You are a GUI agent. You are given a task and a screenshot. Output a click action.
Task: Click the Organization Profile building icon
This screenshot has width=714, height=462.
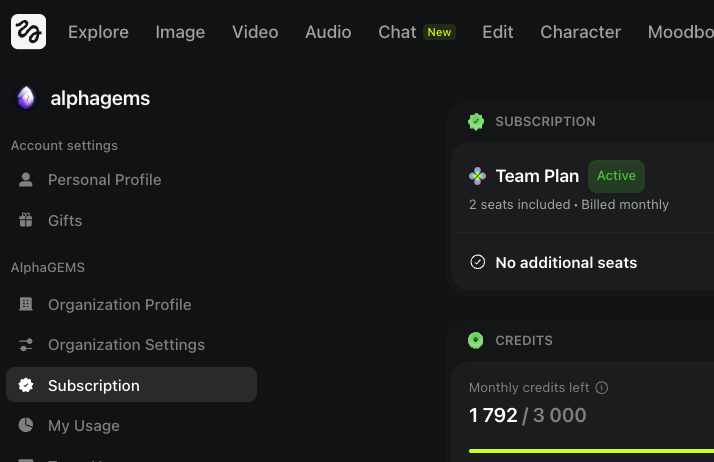pos(26,304)
